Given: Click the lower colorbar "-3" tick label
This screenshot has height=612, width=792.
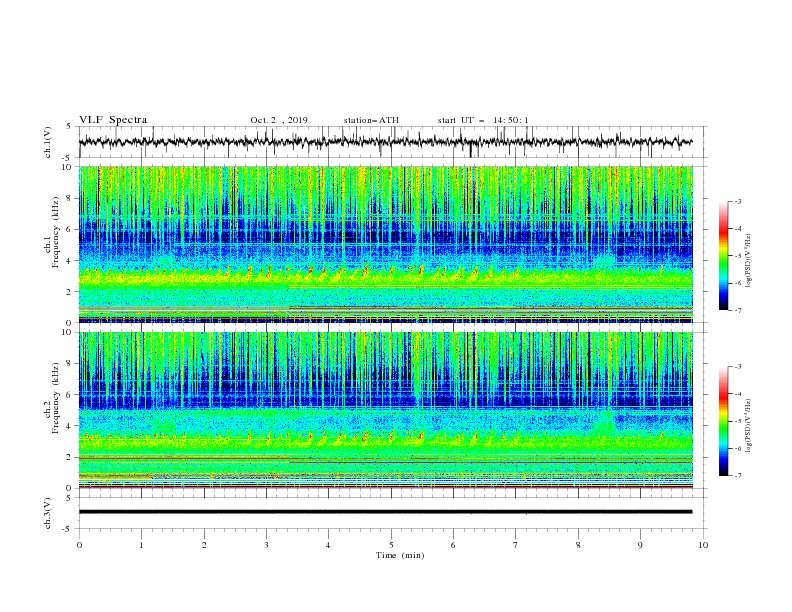Looking at the screenshot, I should [x=738, y=367].
